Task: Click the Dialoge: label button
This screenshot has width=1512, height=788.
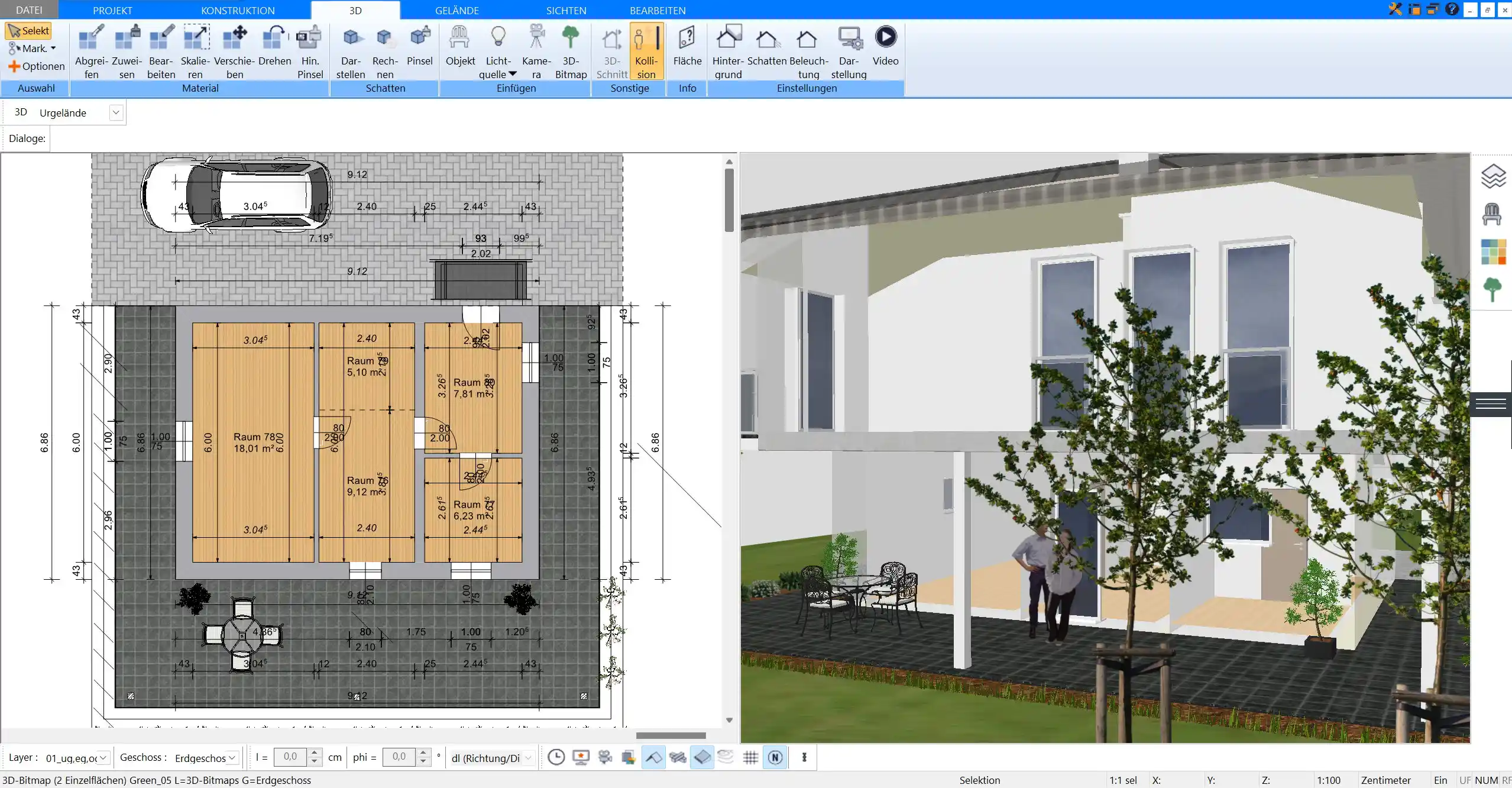Action: tap(27, 138)
